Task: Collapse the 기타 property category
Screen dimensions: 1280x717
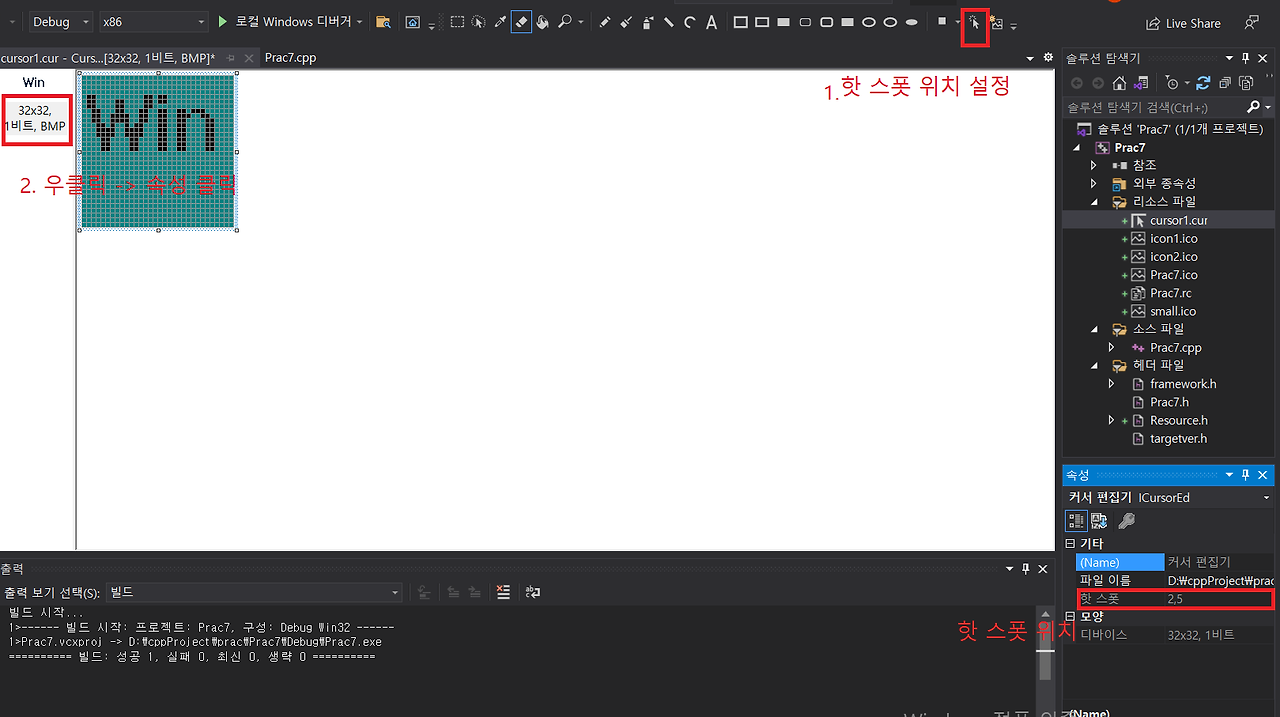Action: 1070,544
